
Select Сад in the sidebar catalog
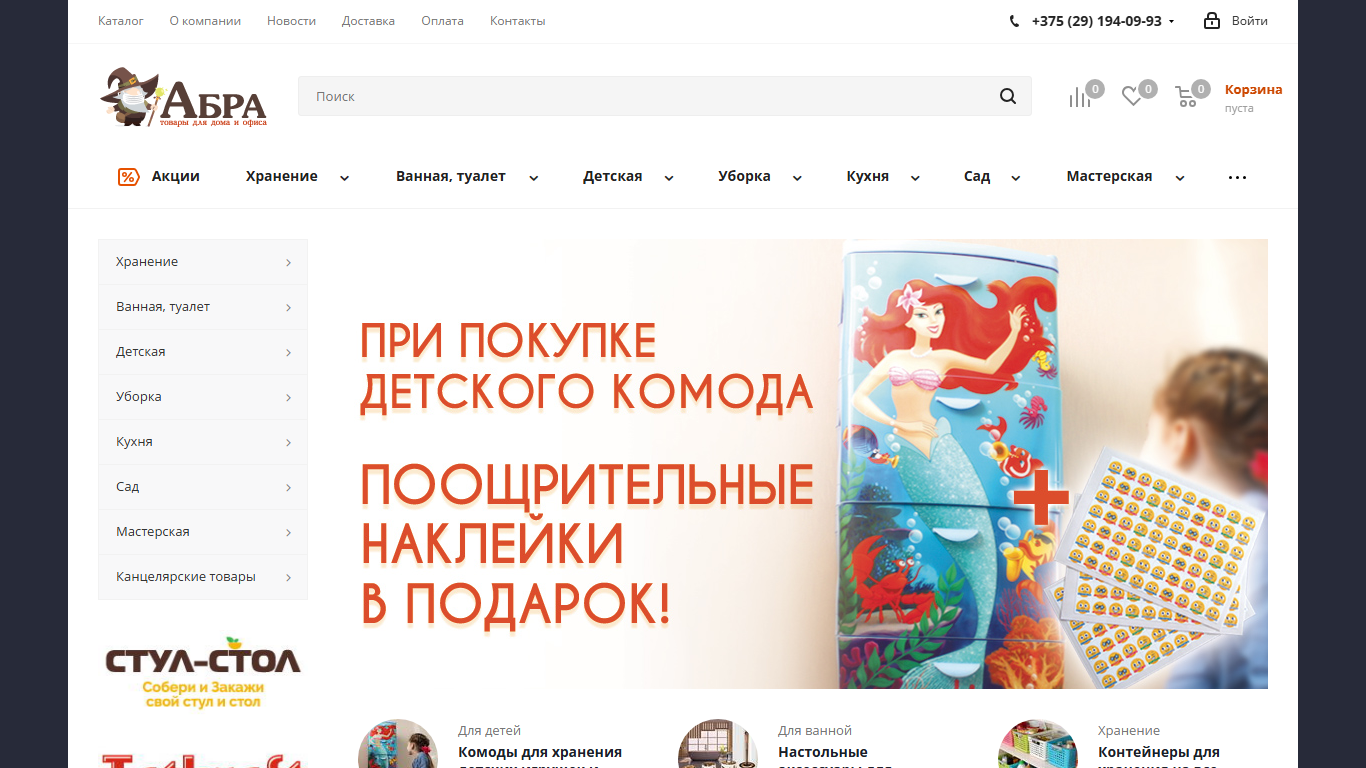click(203, 487)
